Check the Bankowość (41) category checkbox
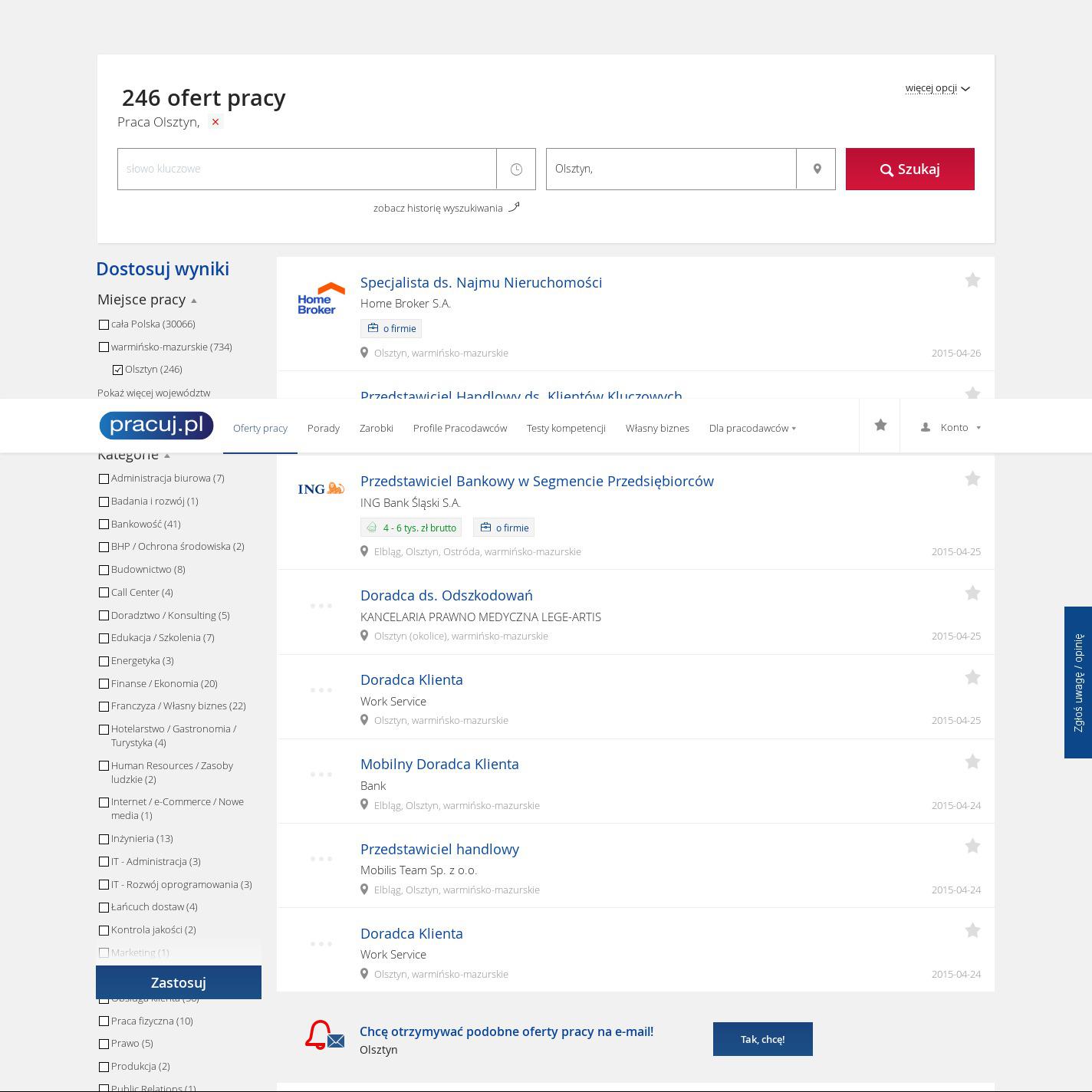Viewport: 1092px width, 1092px height. [104, 525]
